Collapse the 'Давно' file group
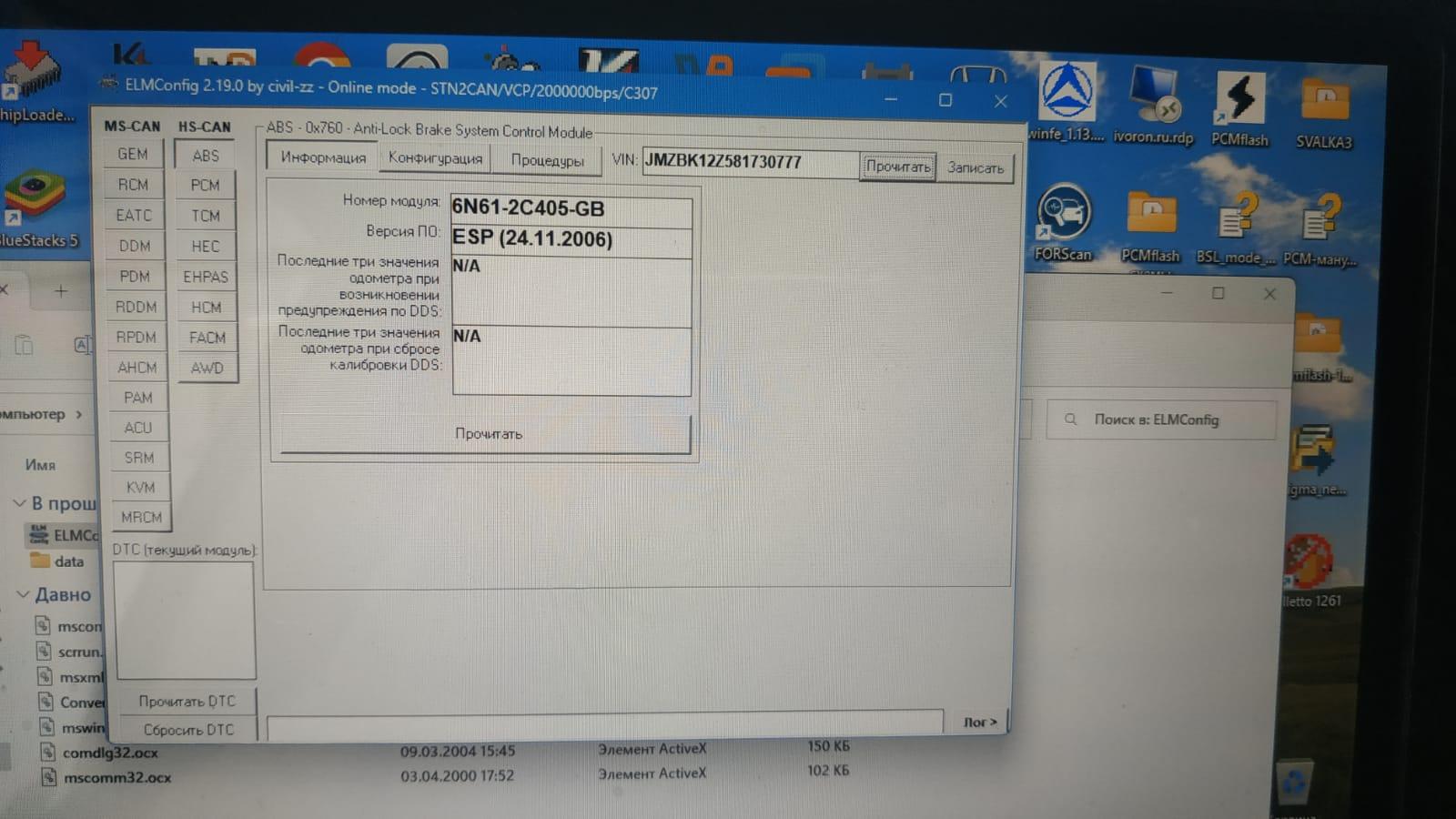The image size is (1456, 819). (x=22, y=594)
